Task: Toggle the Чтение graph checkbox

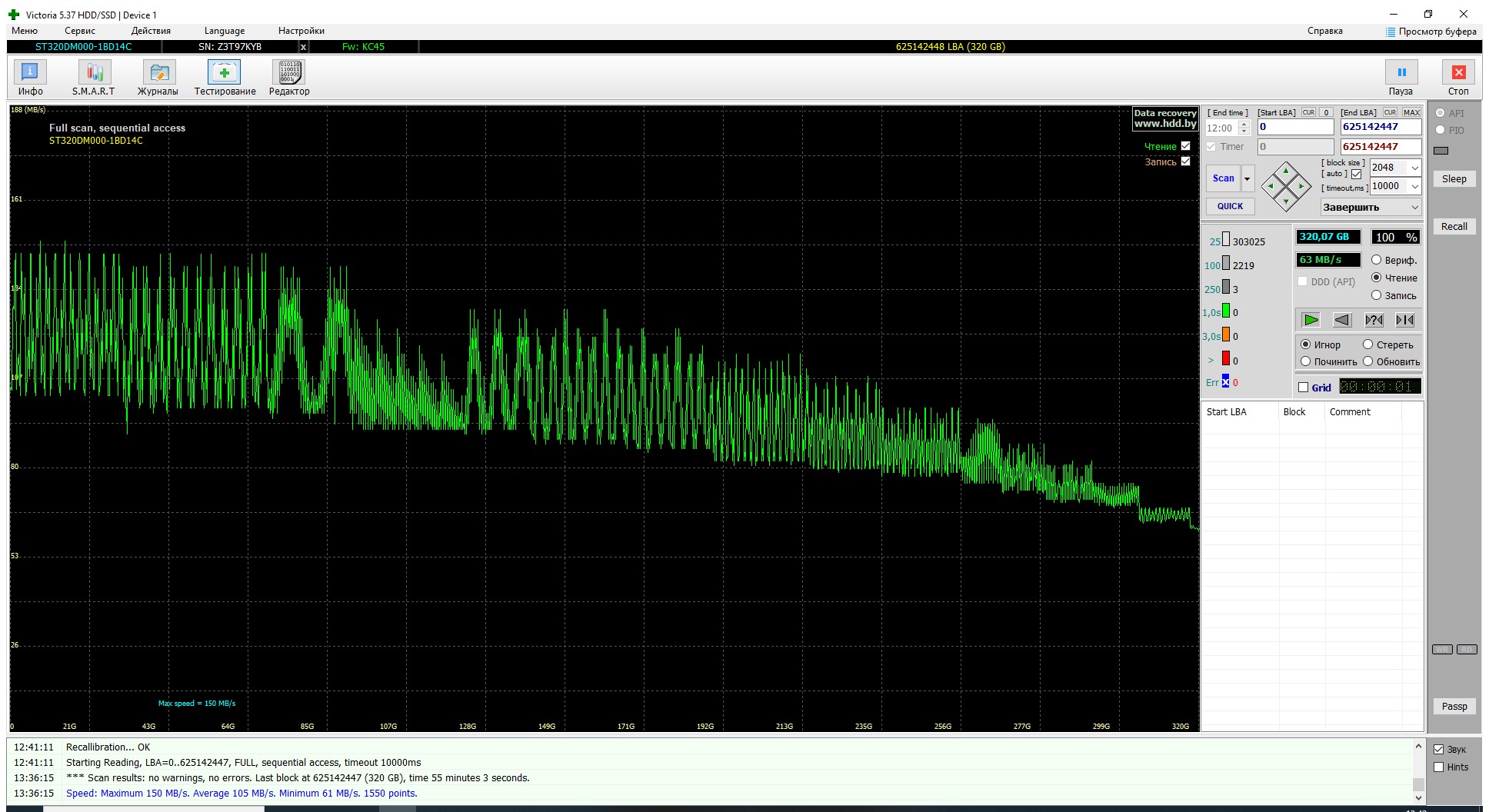Action: (x=1185, y=146)
